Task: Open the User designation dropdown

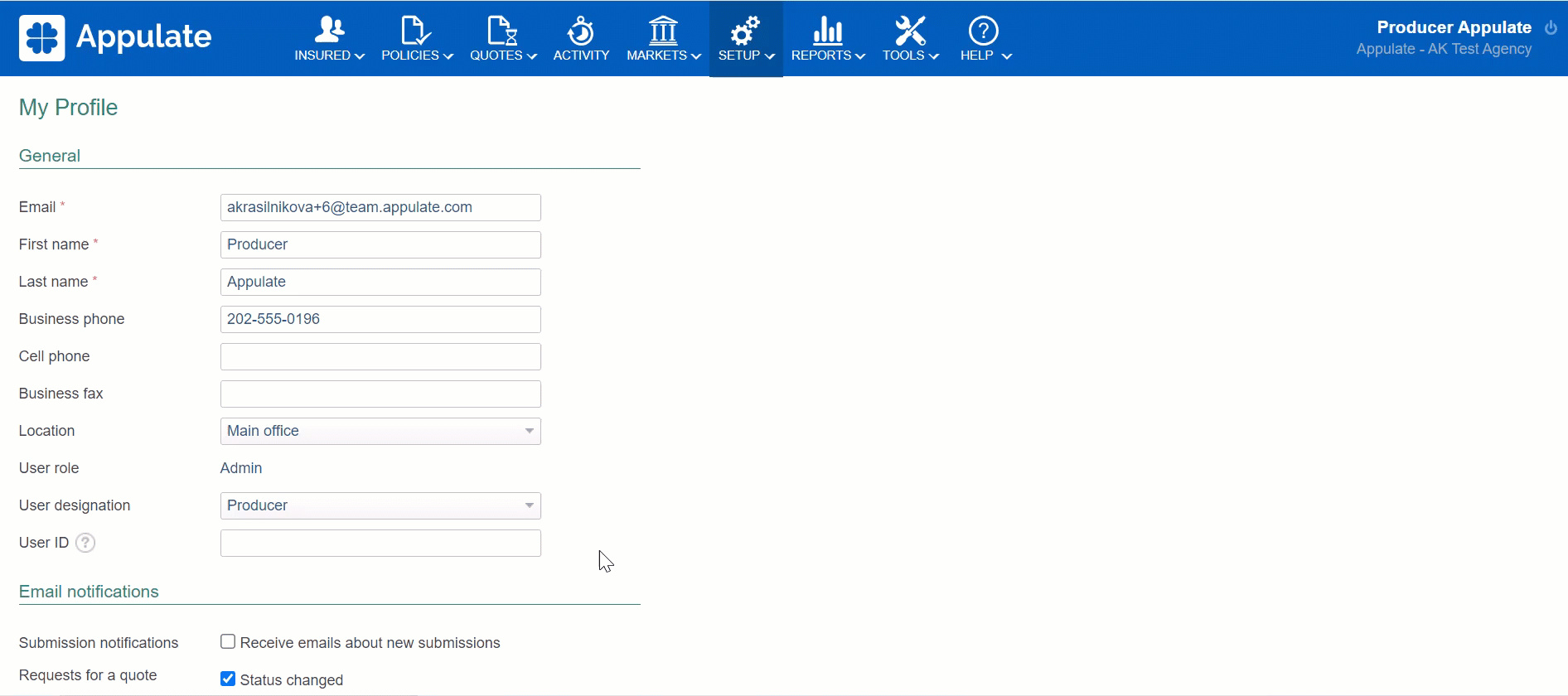Action: point(380,505)
